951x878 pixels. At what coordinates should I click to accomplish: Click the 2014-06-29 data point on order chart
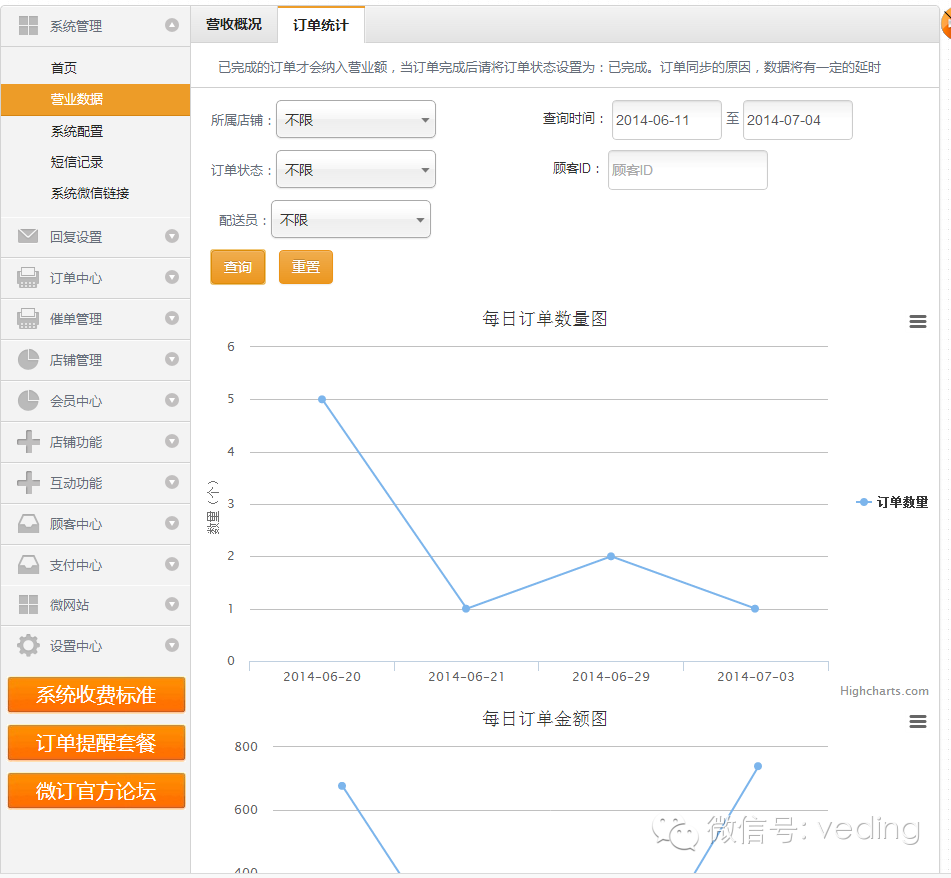[x=611, y=557]
